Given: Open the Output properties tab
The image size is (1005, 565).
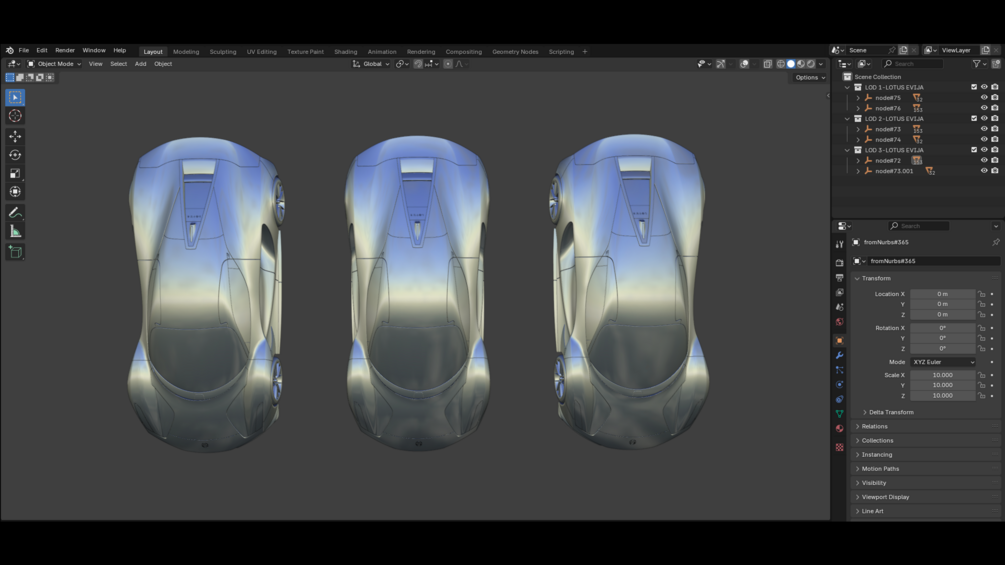Looking at the screenshot, I should pyautogui.click(x=840, y=277).
